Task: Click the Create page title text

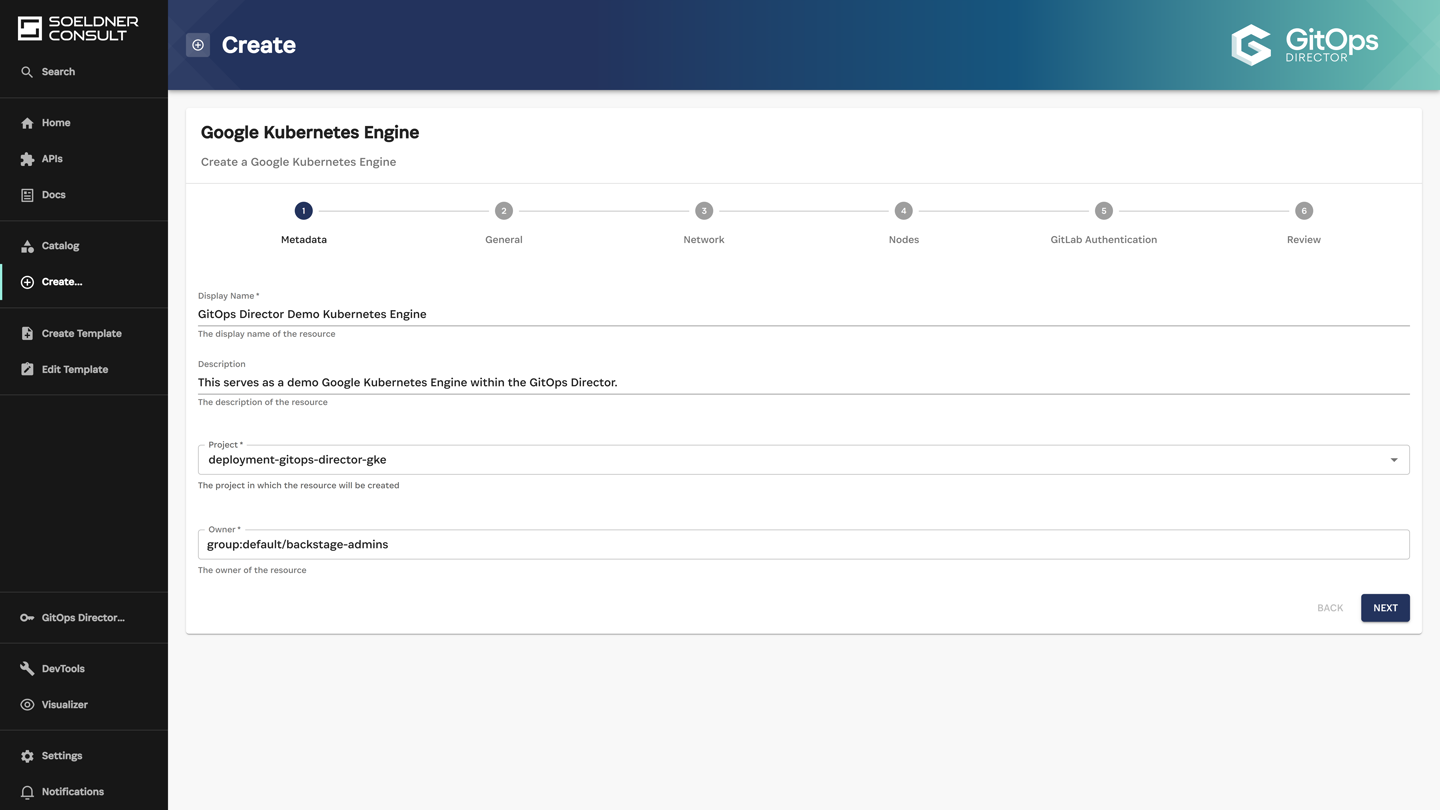Action: (x=259, y=45)
